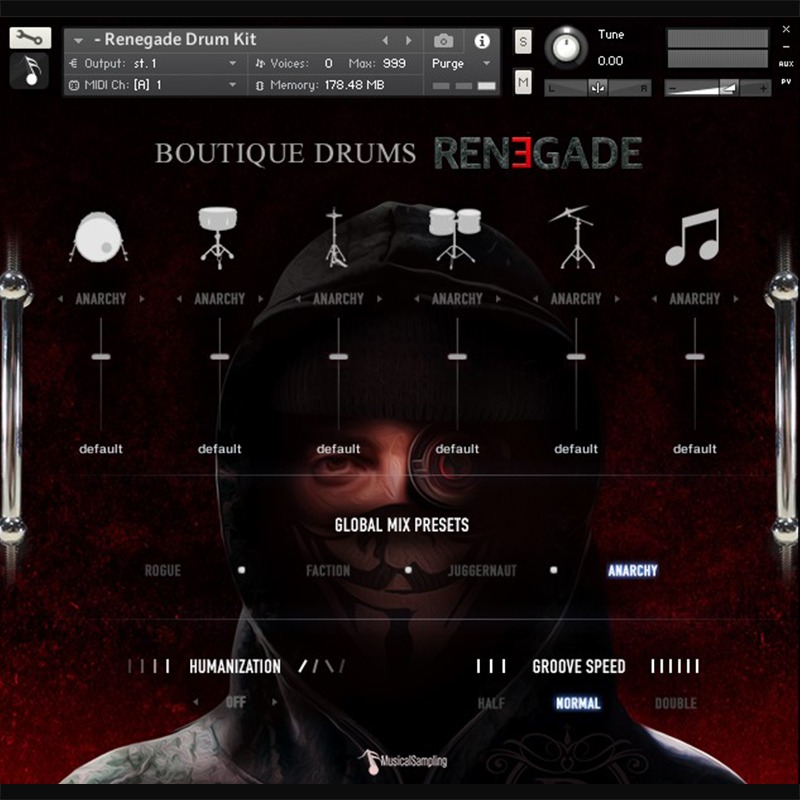Close the instrument with the X
The width and height of the screenshot is (800, 800).
tap(786, 30)
